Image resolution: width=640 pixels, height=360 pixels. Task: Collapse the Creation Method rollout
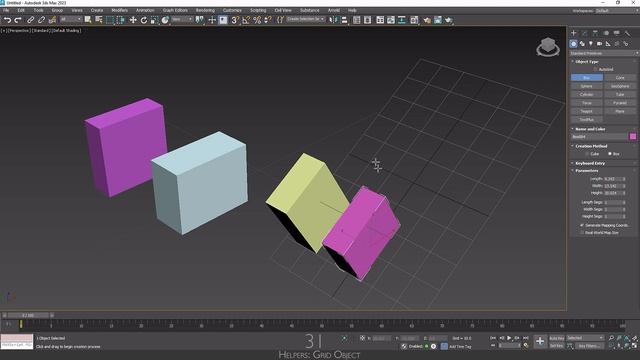coord(591,146)
